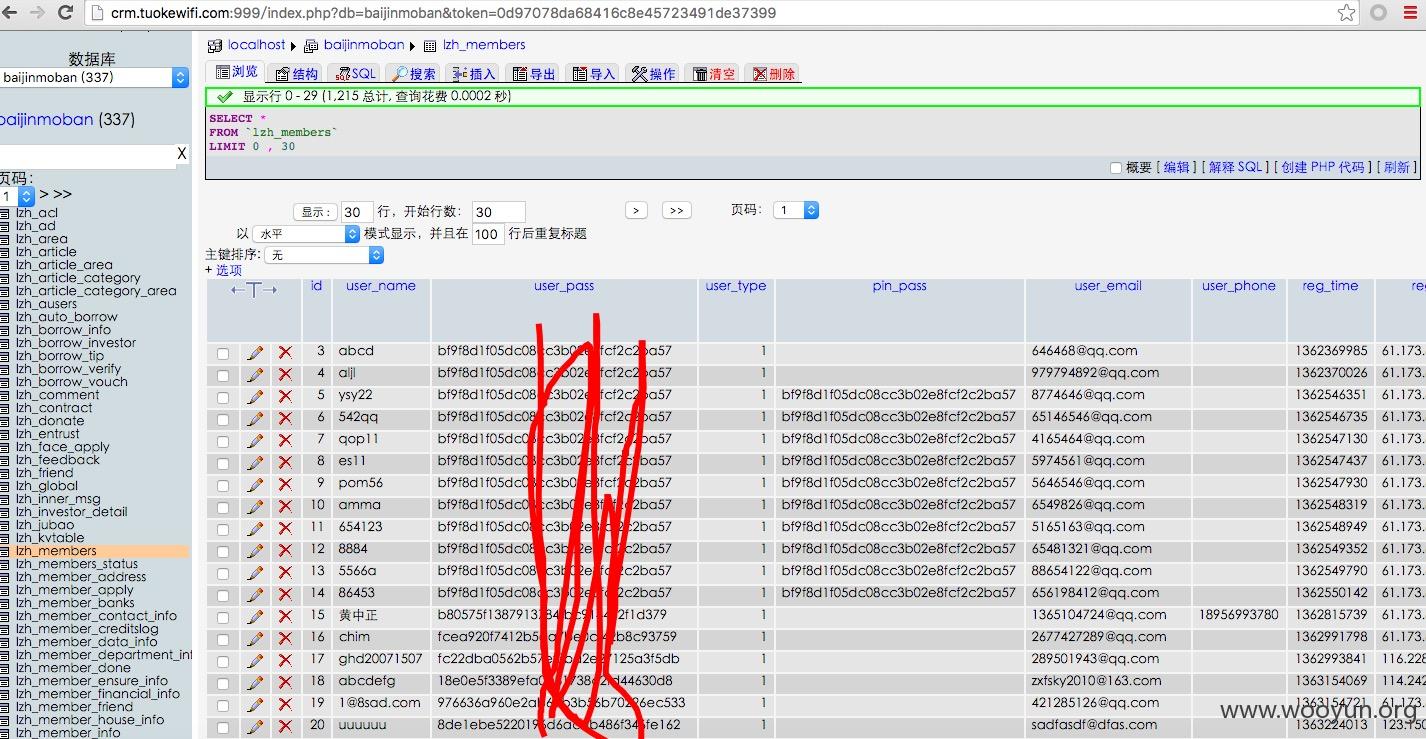Delete row qop11 red X icon
The width and height of the screenshot is (1426, 739).
coord(285,440)
